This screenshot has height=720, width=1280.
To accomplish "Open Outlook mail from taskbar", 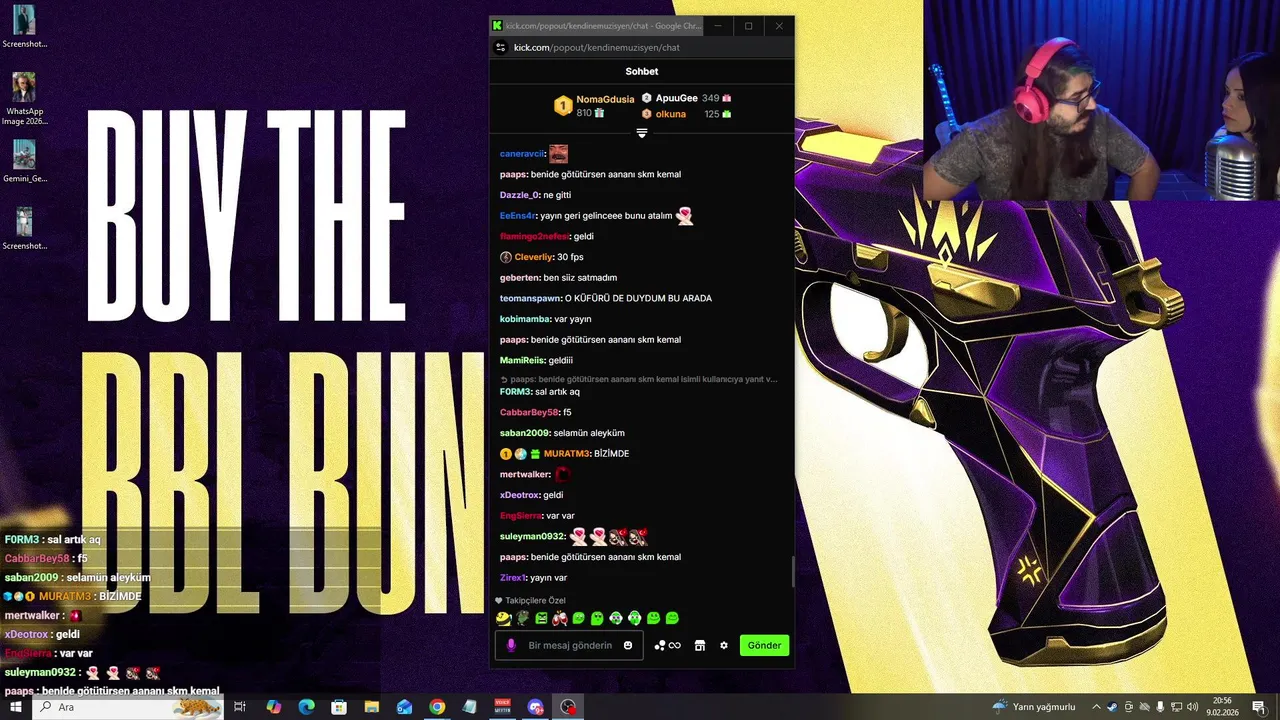I will tap(404, 707).
